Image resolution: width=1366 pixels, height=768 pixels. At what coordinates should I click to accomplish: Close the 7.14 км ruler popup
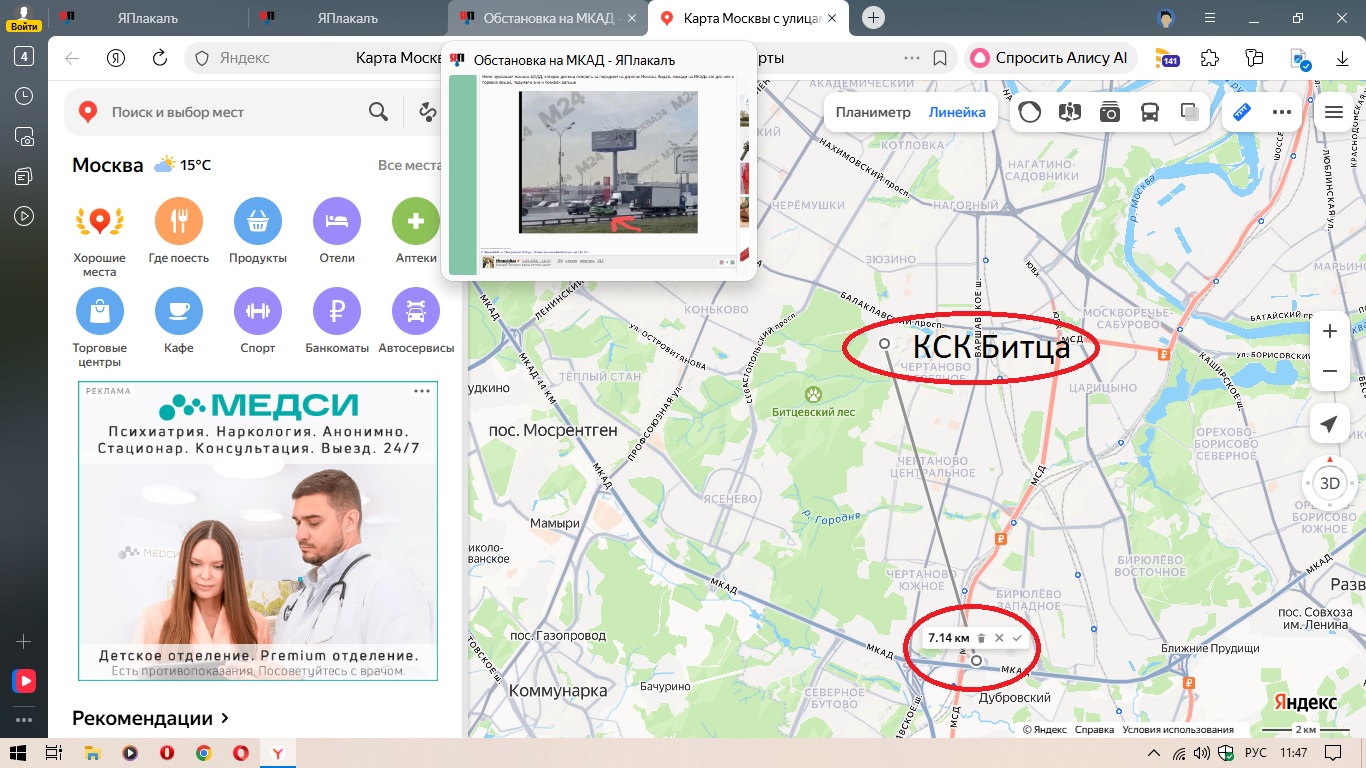tap(999, 638)
